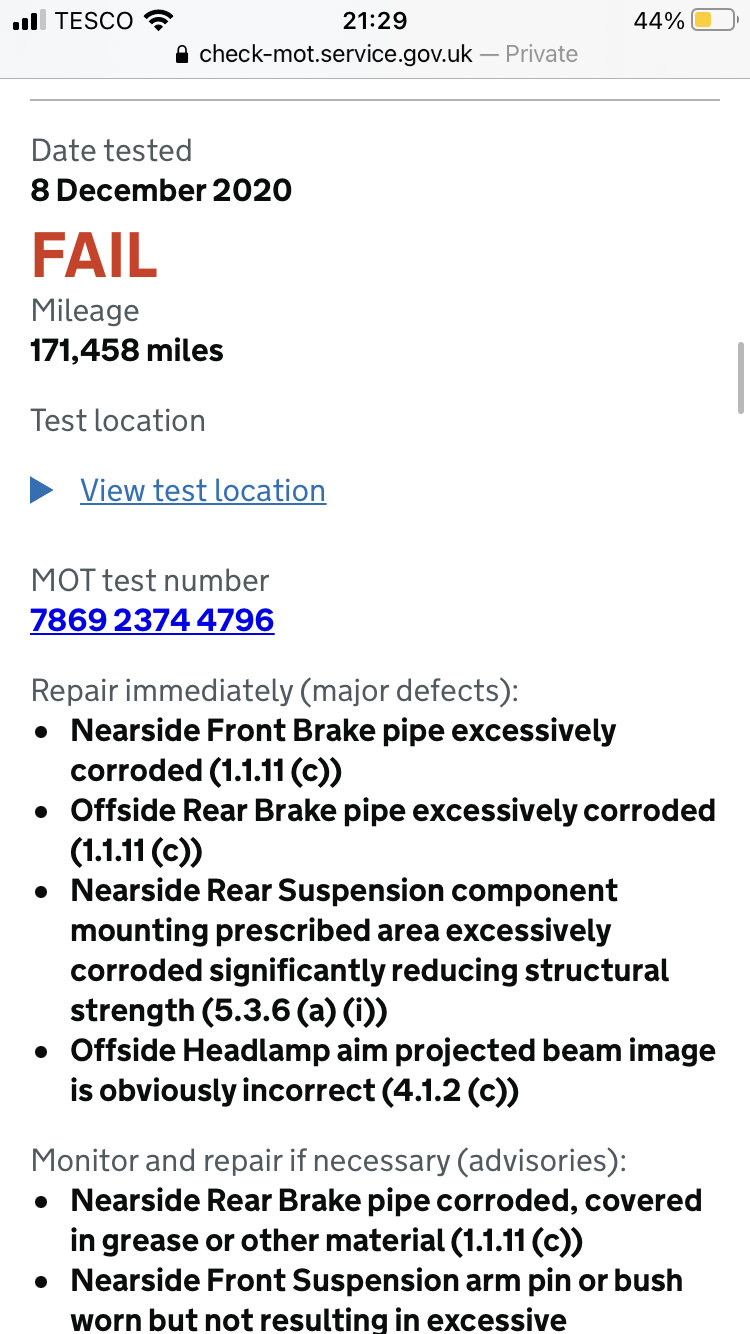Tap the cellular signal bars icon

[31, 20]
